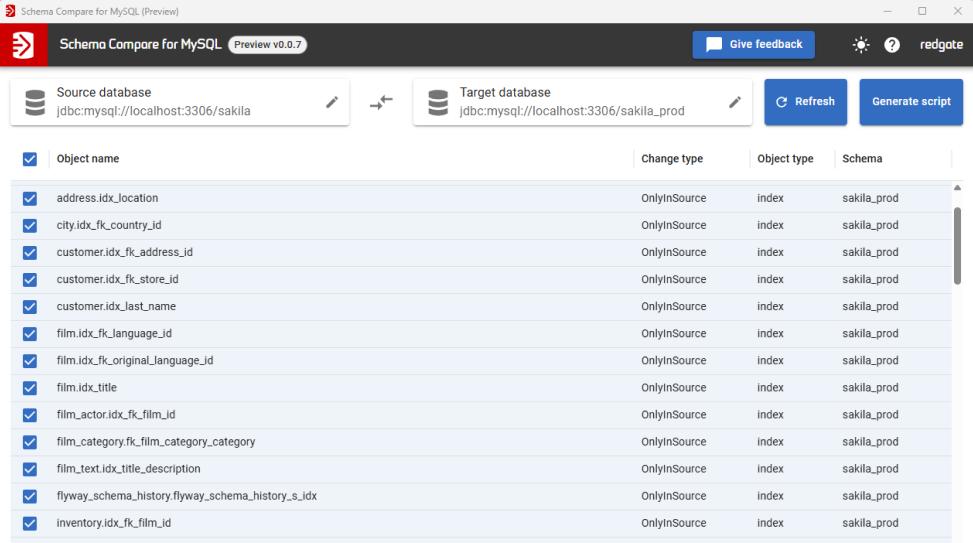Uncheck customer.idx_fk_store_id checkbox
This screenshot has height=543, width=973.
[30, 279]
